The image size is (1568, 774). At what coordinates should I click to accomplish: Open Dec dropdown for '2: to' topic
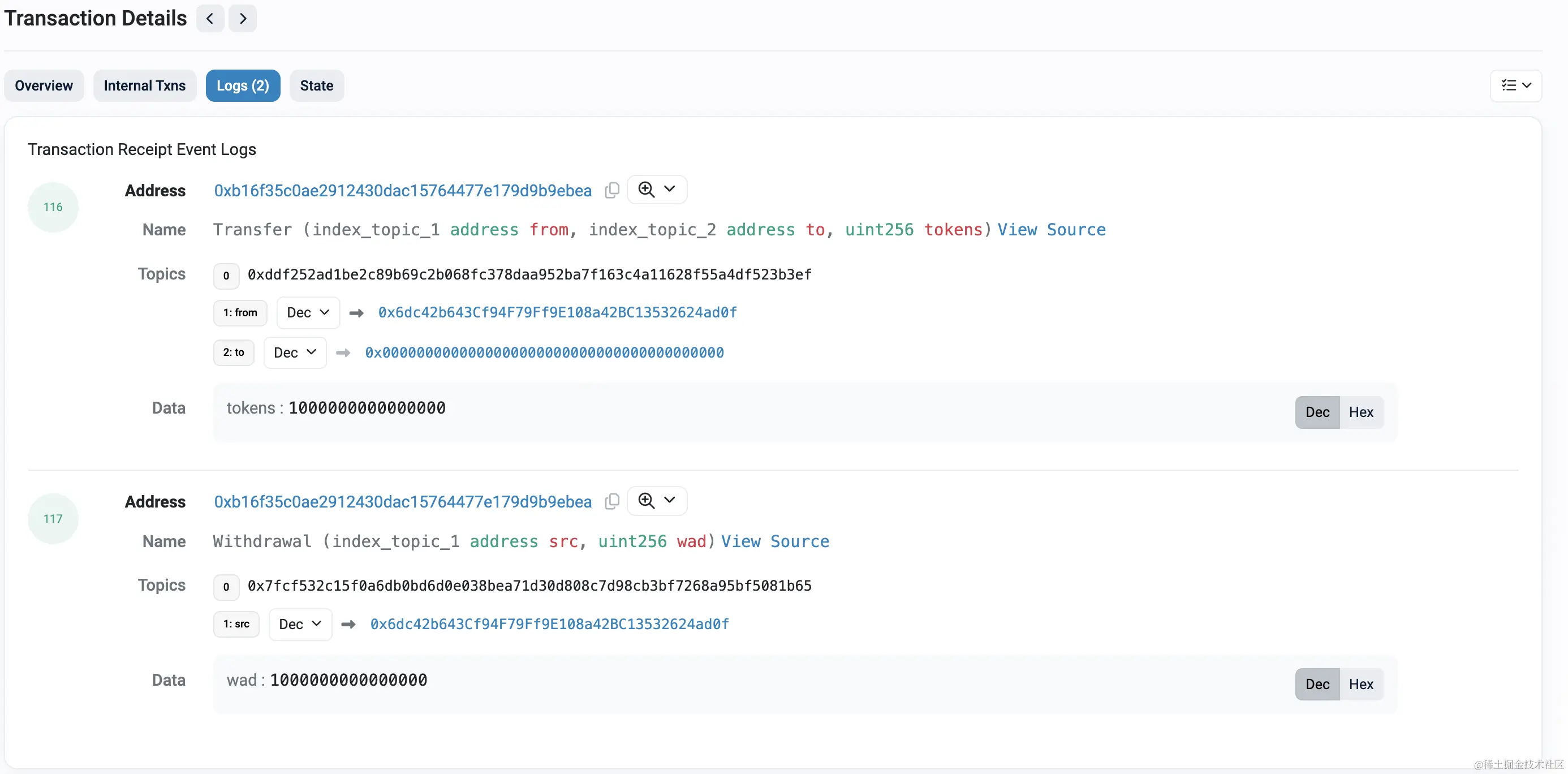point(295,352)
